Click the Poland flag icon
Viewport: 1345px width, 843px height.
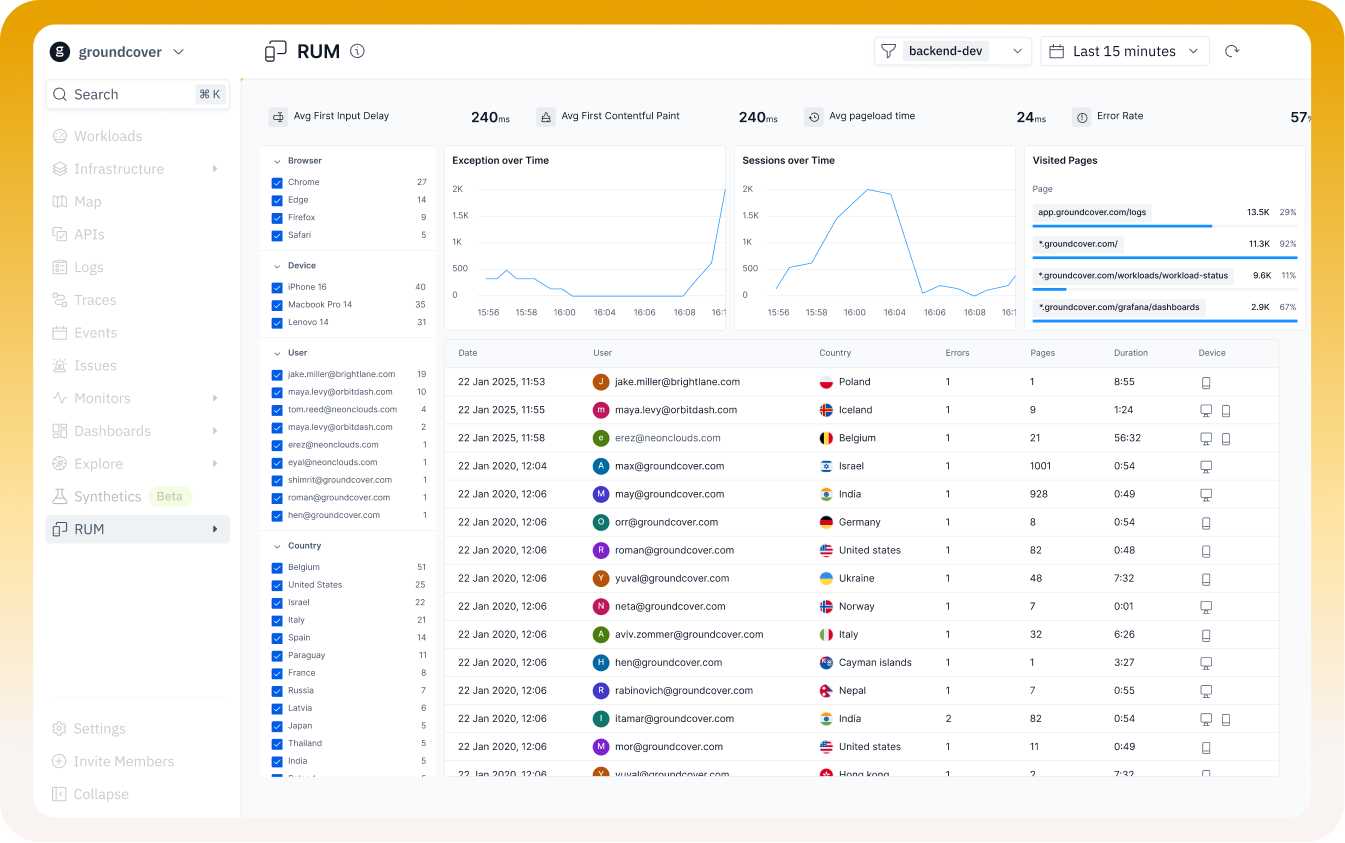point(826,382)
